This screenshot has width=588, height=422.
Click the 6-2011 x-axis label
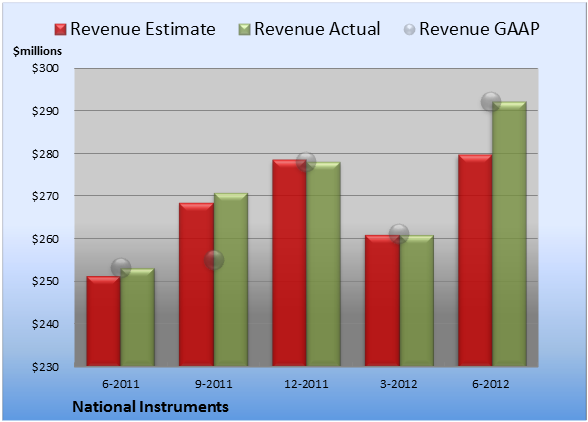(x=121, y=384)
